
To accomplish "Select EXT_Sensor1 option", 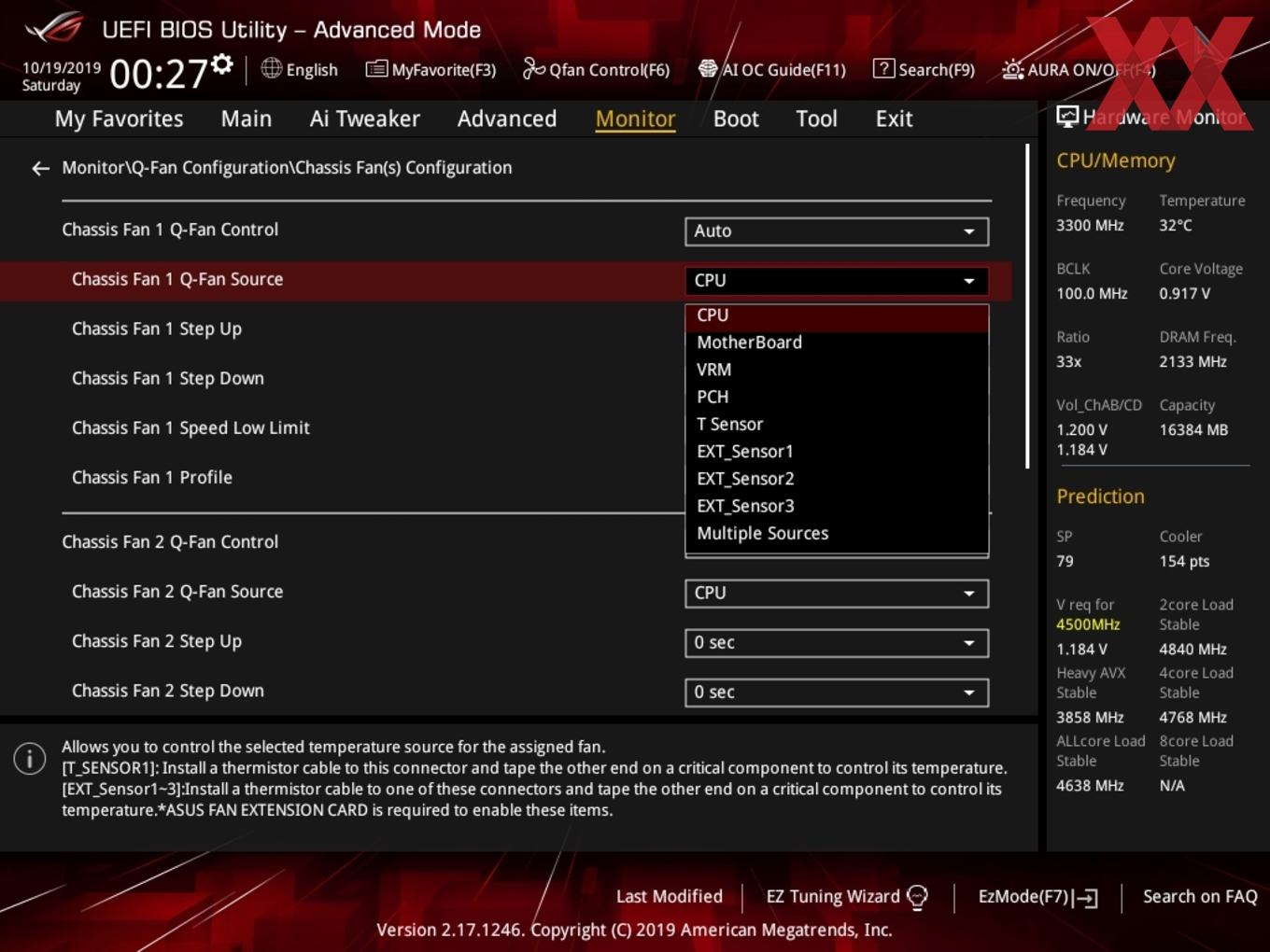I will point(837,452).
